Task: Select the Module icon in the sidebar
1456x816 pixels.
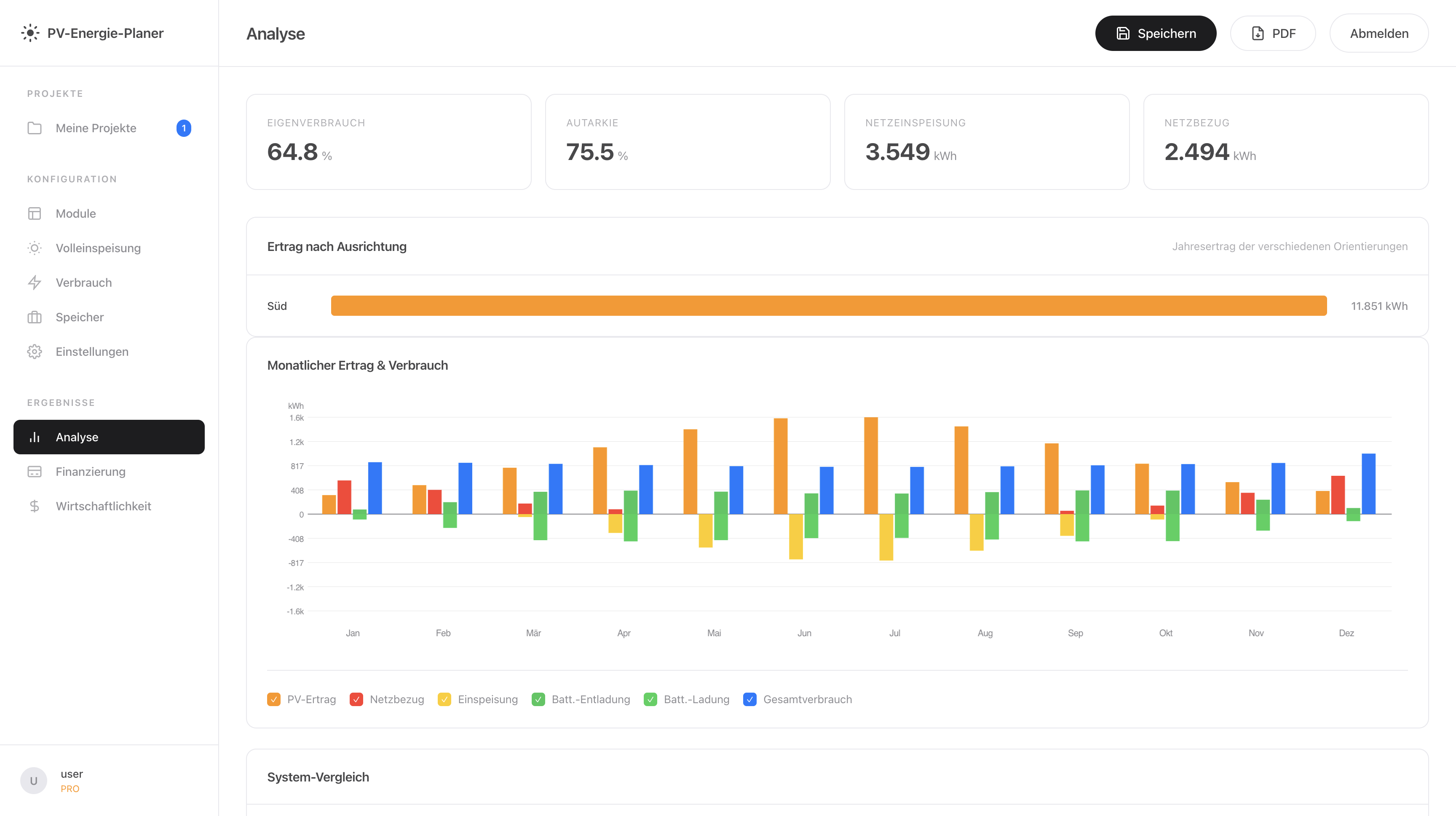Action: pyautogui.click(x=35, y=213)
